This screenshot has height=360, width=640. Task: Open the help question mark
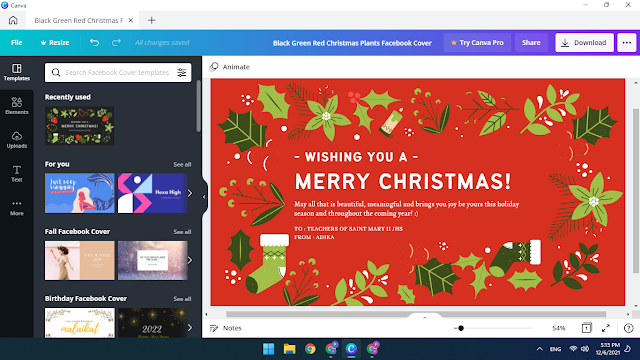pos(628,328)
